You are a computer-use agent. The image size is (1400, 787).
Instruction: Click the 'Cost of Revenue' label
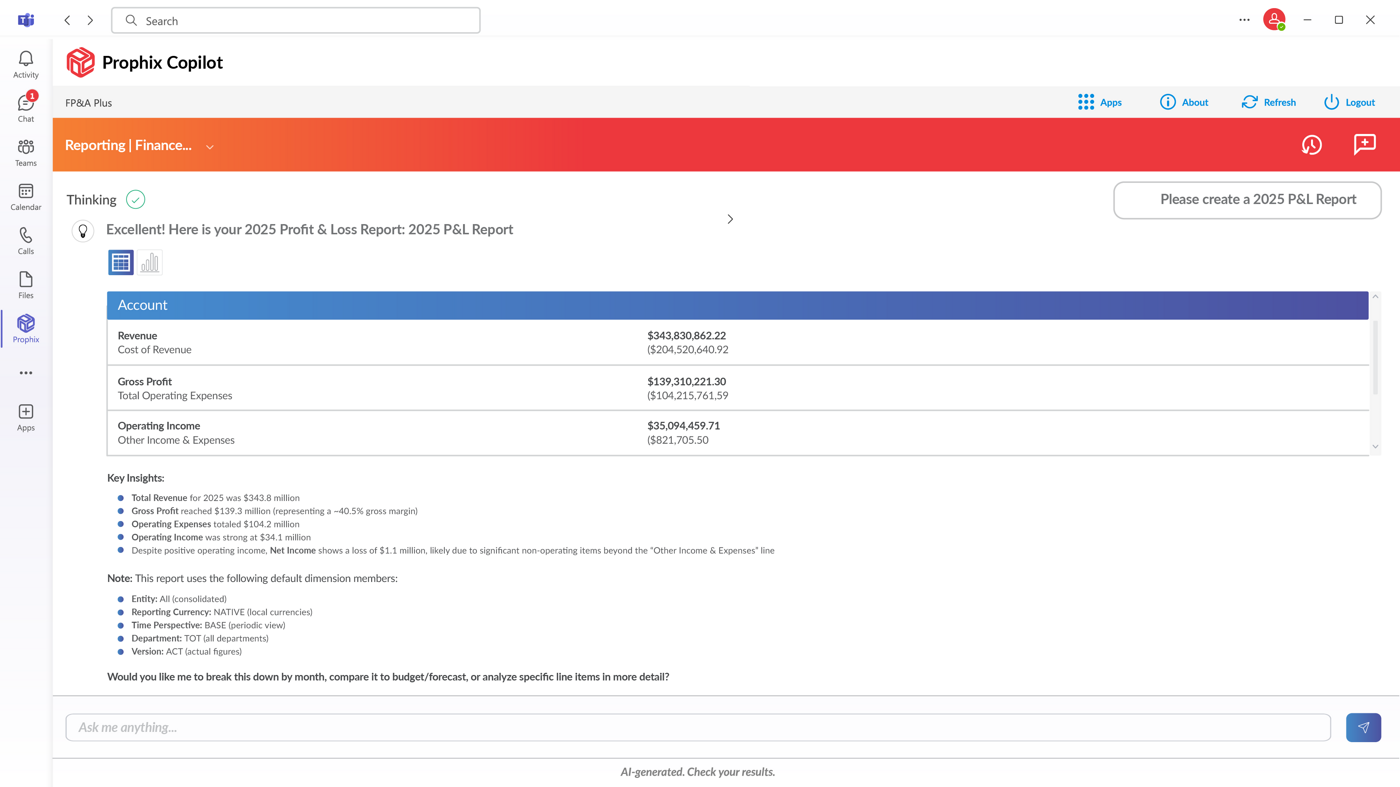coord(155,350)
